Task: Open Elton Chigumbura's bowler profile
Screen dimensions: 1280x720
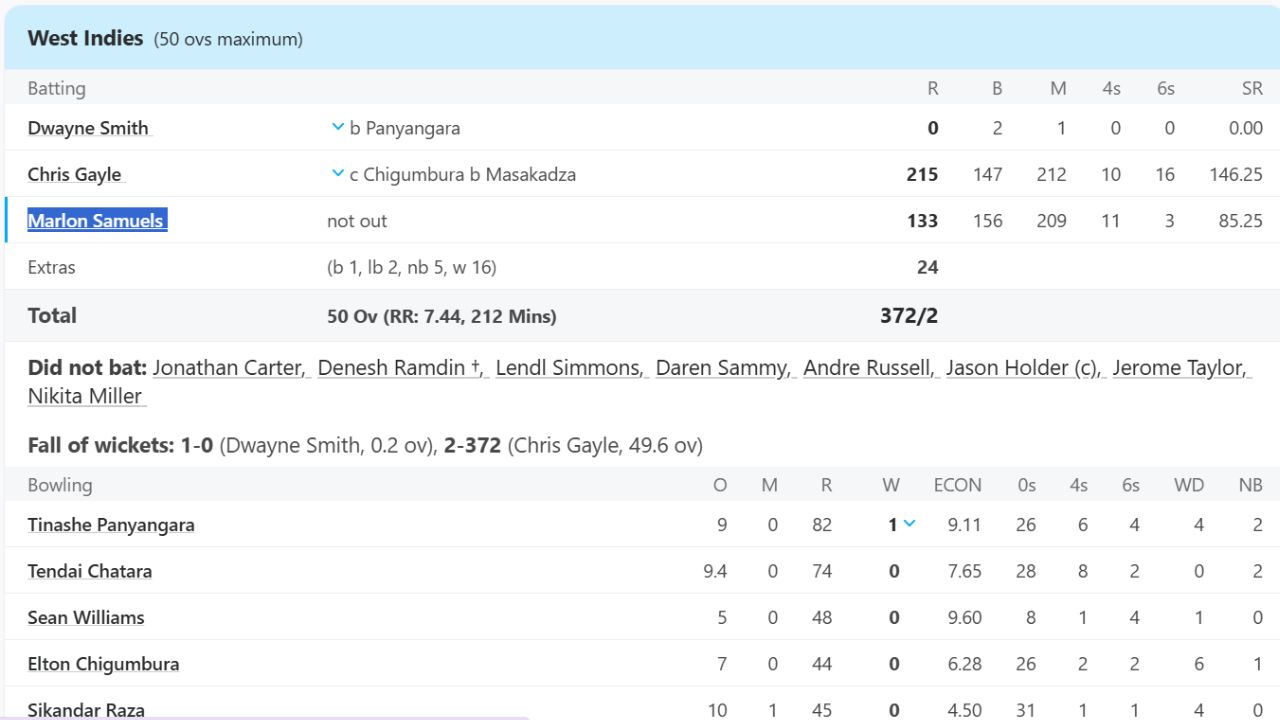Action: (102, 663)
